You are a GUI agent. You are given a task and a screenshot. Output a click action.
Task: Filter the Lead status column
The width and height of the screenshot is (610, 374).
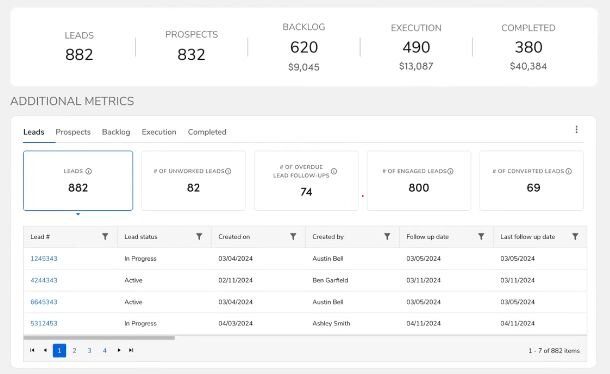pyautogui.click(x=199, y=237)
